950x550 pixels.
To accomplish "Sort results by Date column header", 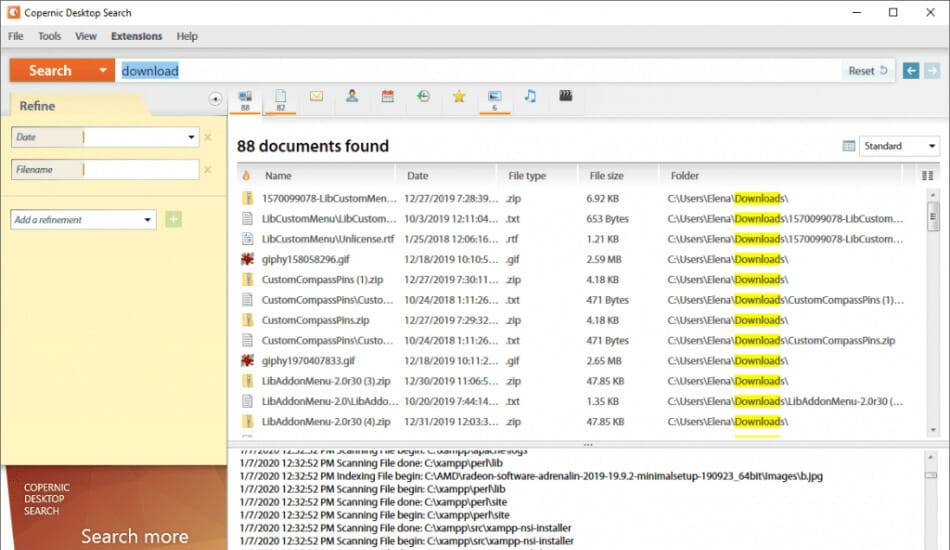I will (x=417, y=176).
